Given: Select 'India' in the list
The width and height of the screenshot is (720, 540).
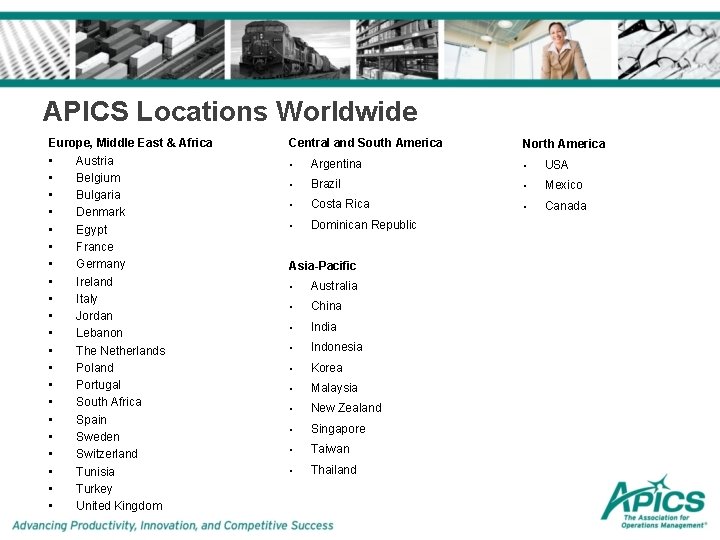Looking at the screenshot, I should coord(324,327).
